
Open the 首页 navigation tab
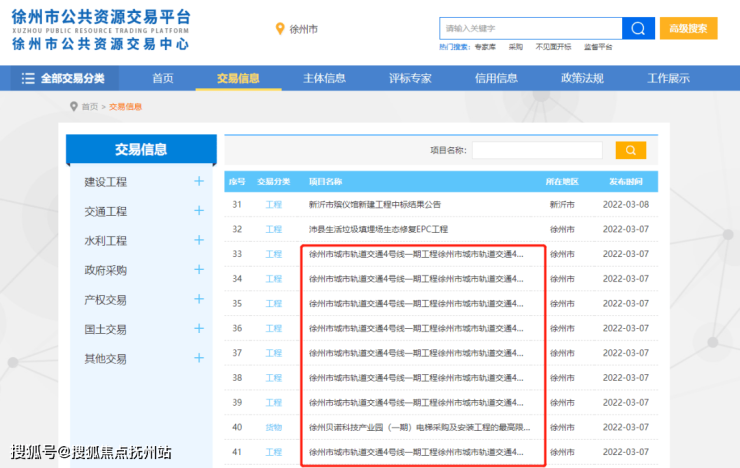click(162, 78)
